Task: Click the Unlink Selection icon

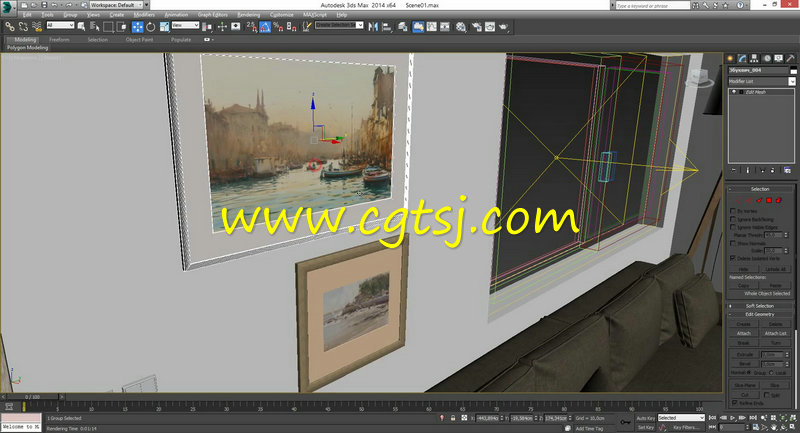Action: pyautogui.click(x=23, y=27)
